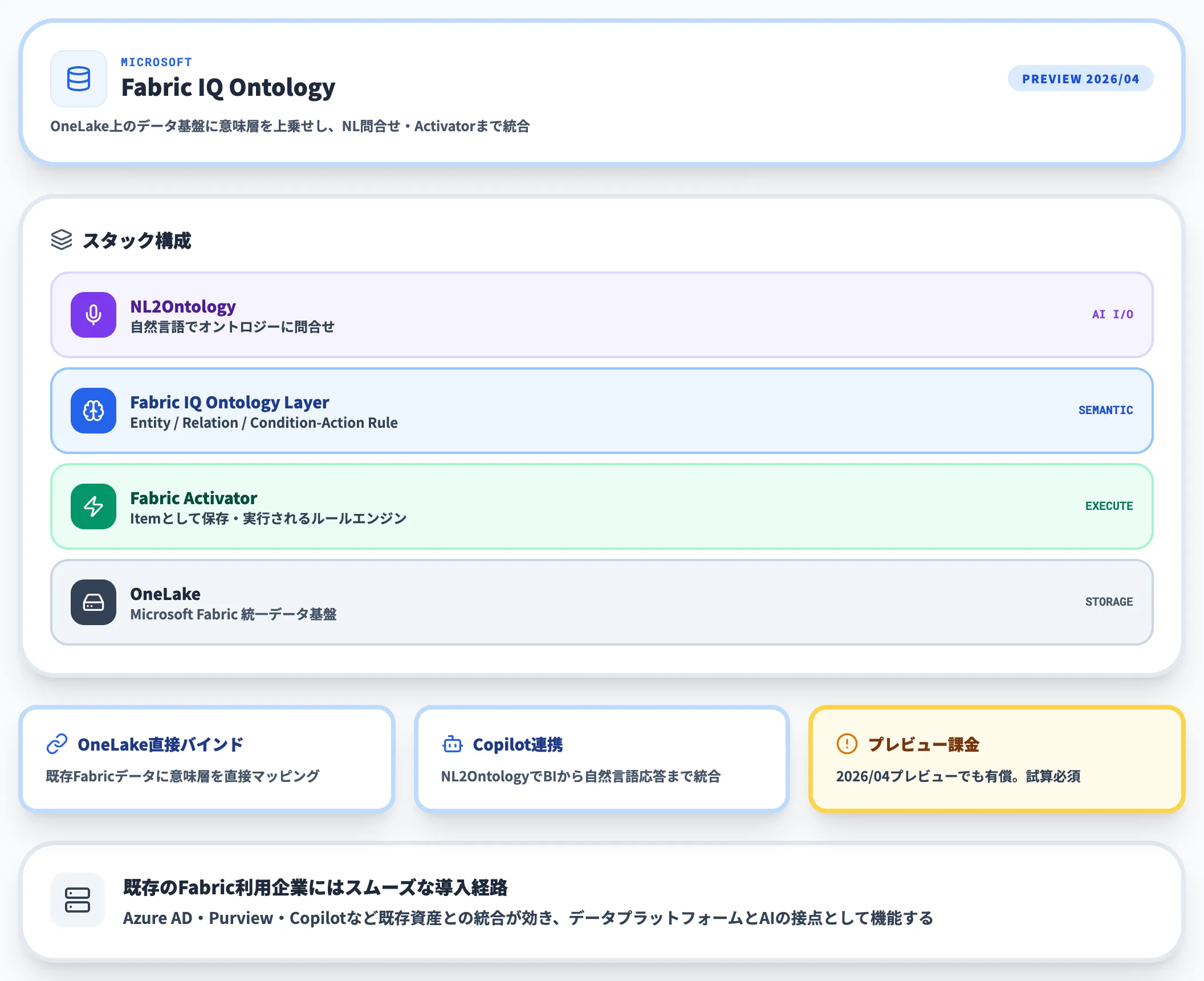
Task: Click the PREVIEW 2026/04 badge
Action: click(1080, 79)
